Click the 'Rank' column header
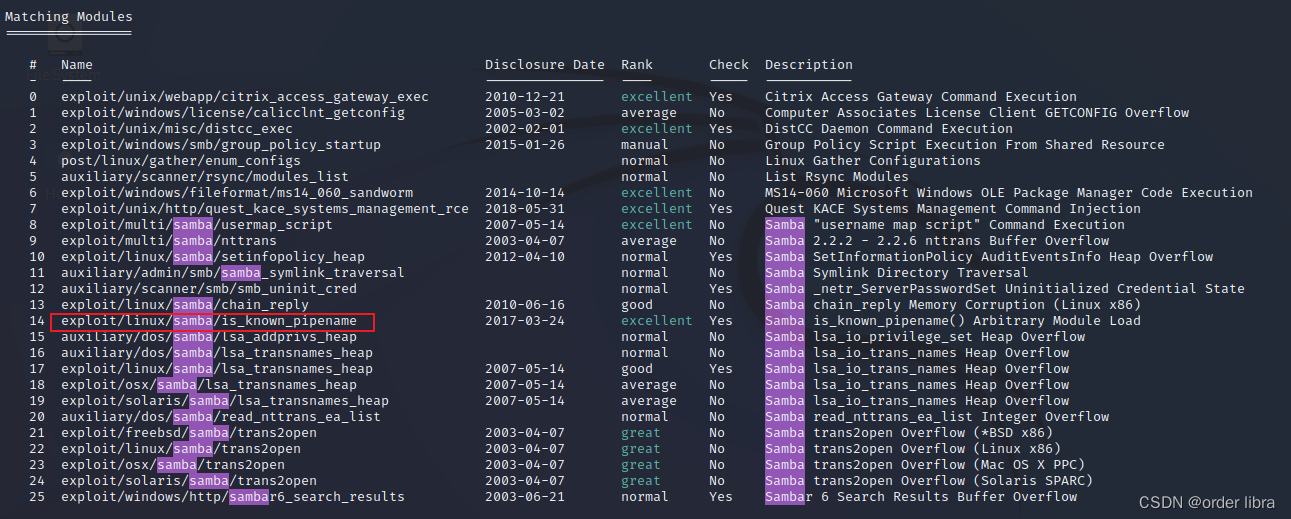This screenshot has width=1291, height=519. [637, 65]
